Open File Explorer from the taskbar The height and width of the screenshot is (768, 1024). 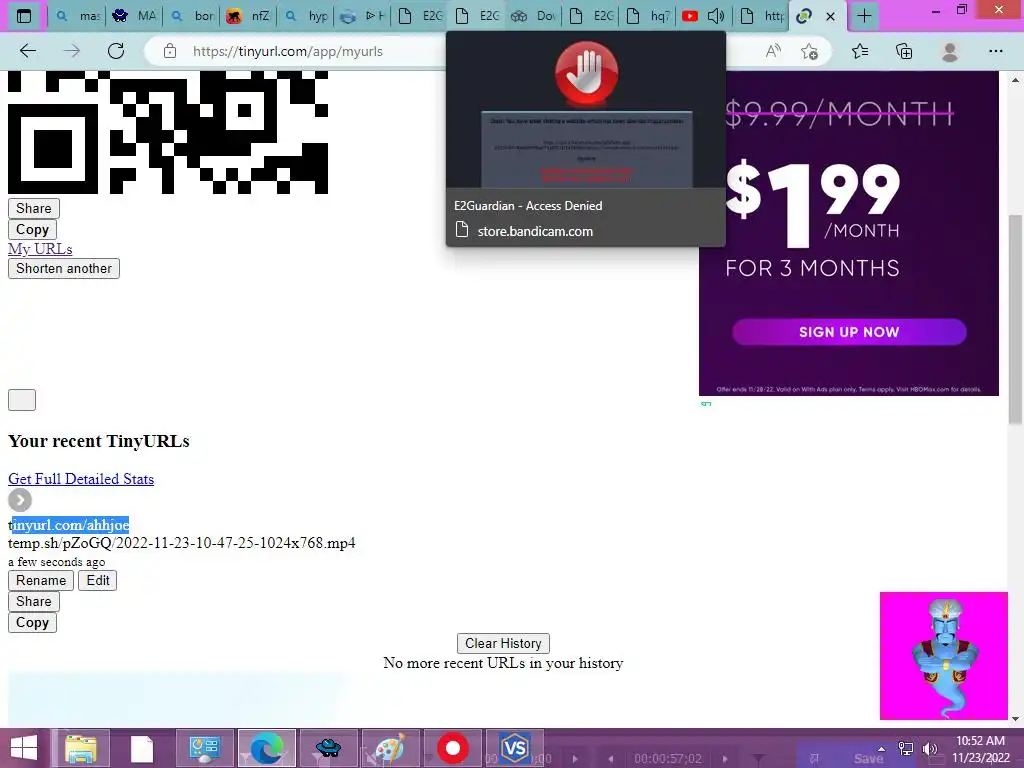(x=81, y=748)
